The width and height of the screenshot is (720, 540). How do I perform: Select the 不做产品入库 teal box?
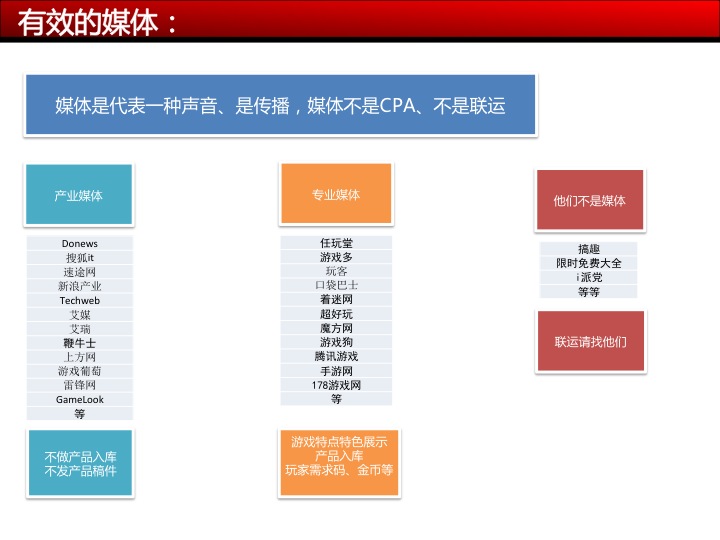pos(80,463)
